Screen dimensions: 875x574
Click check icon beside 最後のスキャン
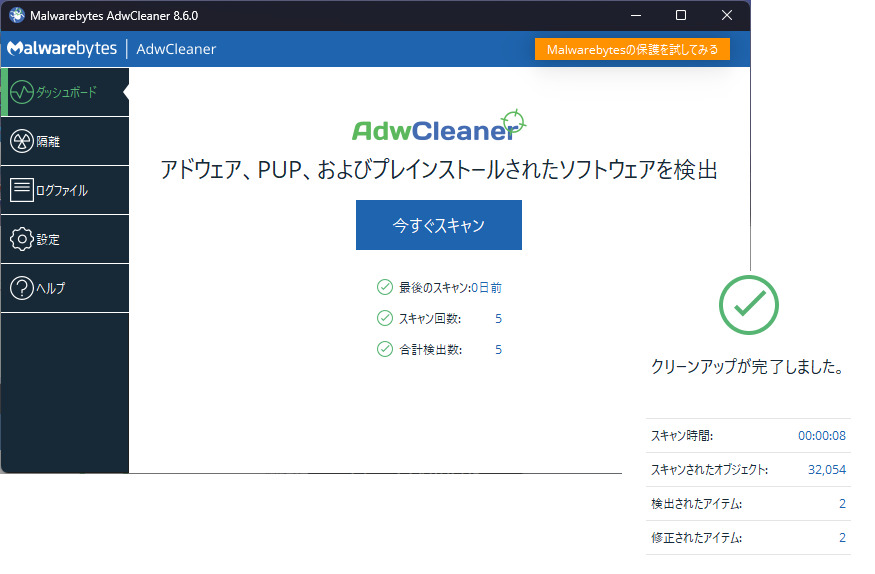pos(384,287)
